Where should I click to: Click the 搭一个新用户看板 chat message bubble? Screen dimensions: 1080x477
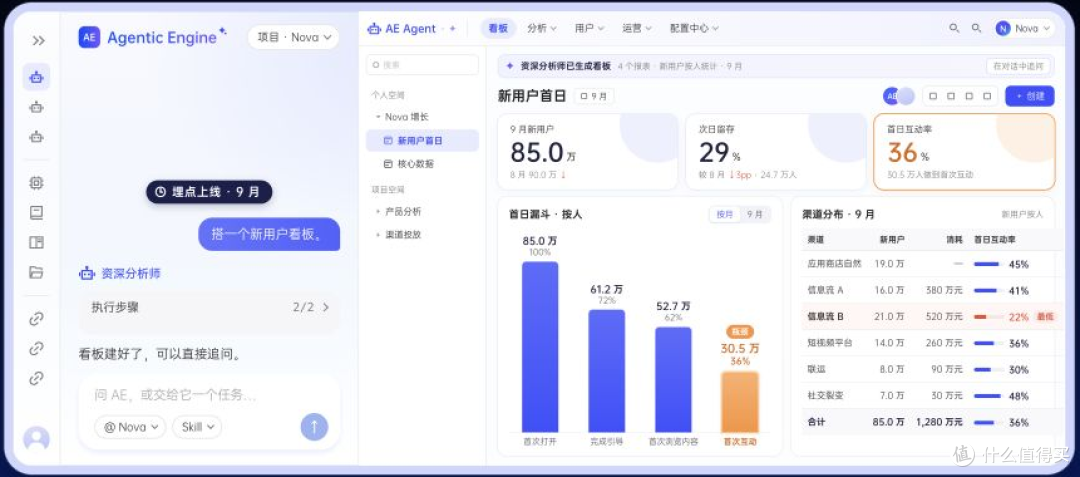pos(269,234)
